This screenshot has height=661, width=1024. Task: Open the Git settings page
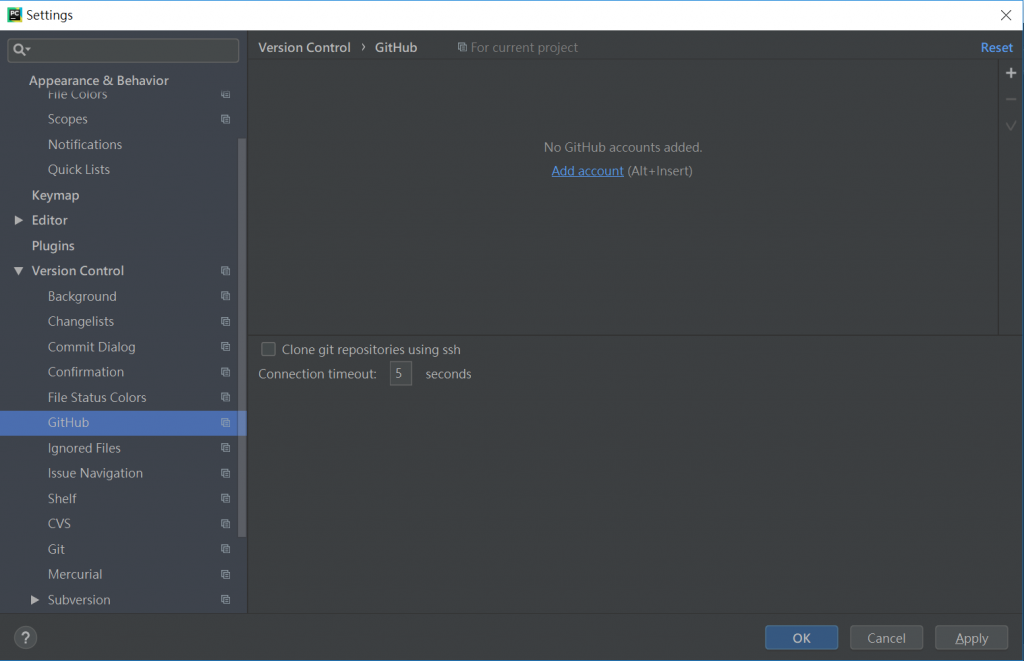(56, 549)
